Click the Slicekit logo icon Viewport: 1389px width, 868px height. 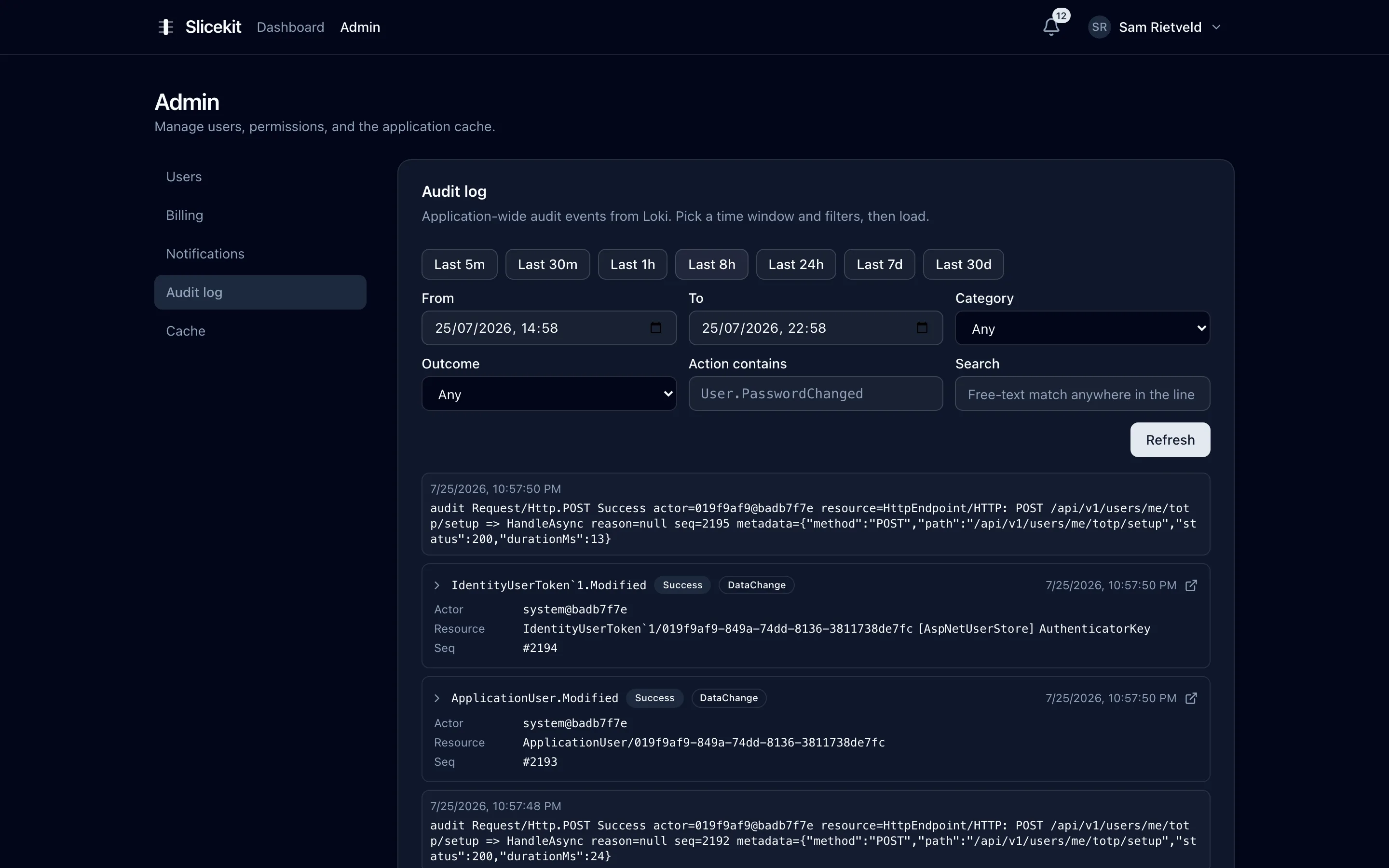166,27
